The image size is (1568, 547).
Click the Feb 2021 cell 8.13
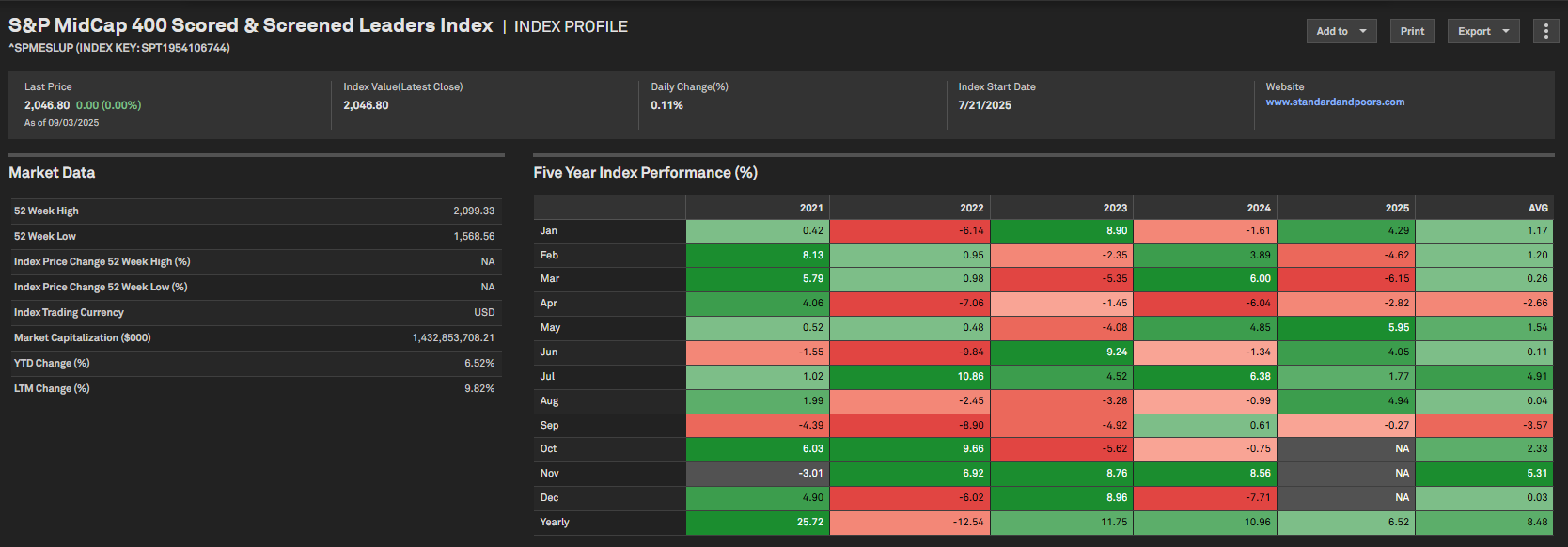pos(758,256)
